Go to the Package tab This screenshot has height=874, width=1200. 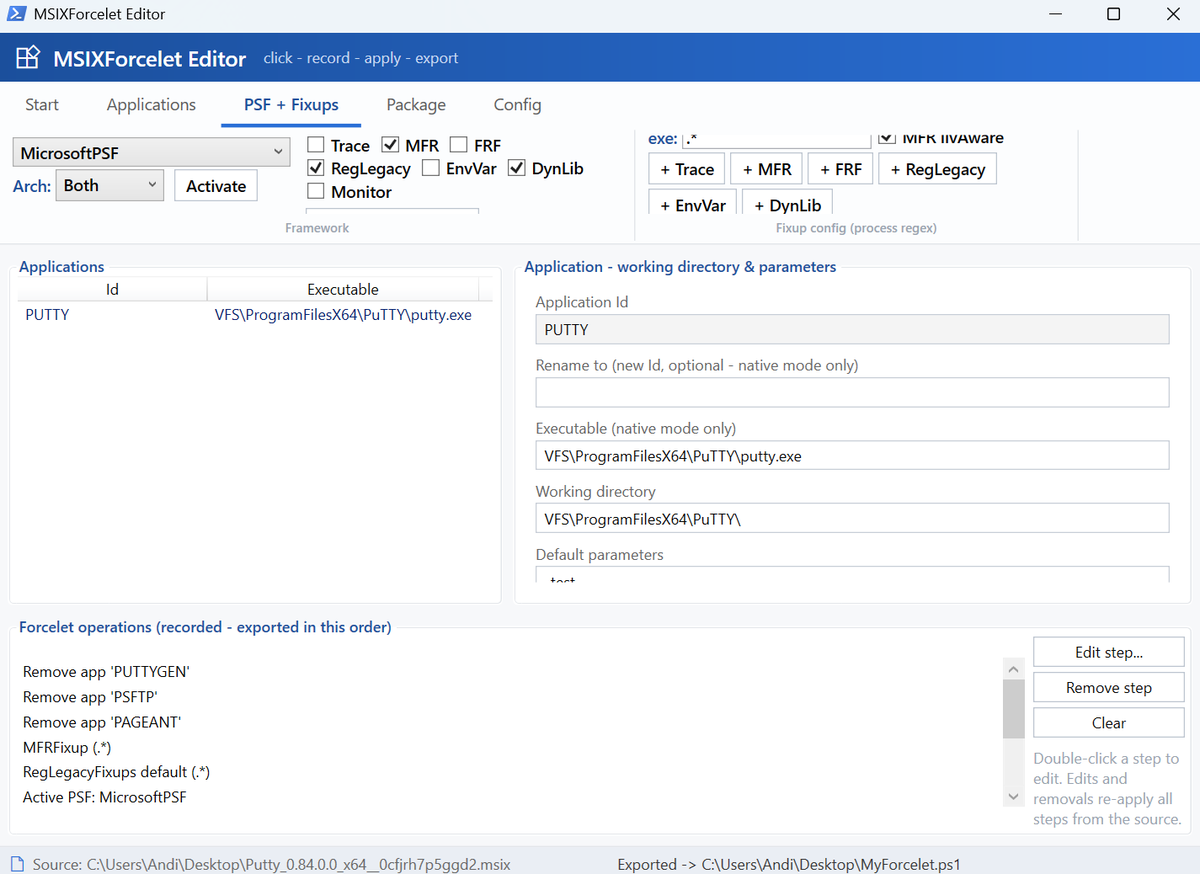416,105
